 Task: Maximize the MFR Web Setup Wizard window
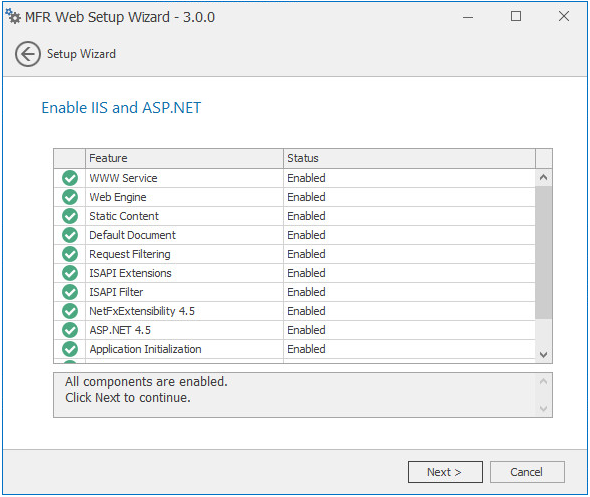pos(516,16)
